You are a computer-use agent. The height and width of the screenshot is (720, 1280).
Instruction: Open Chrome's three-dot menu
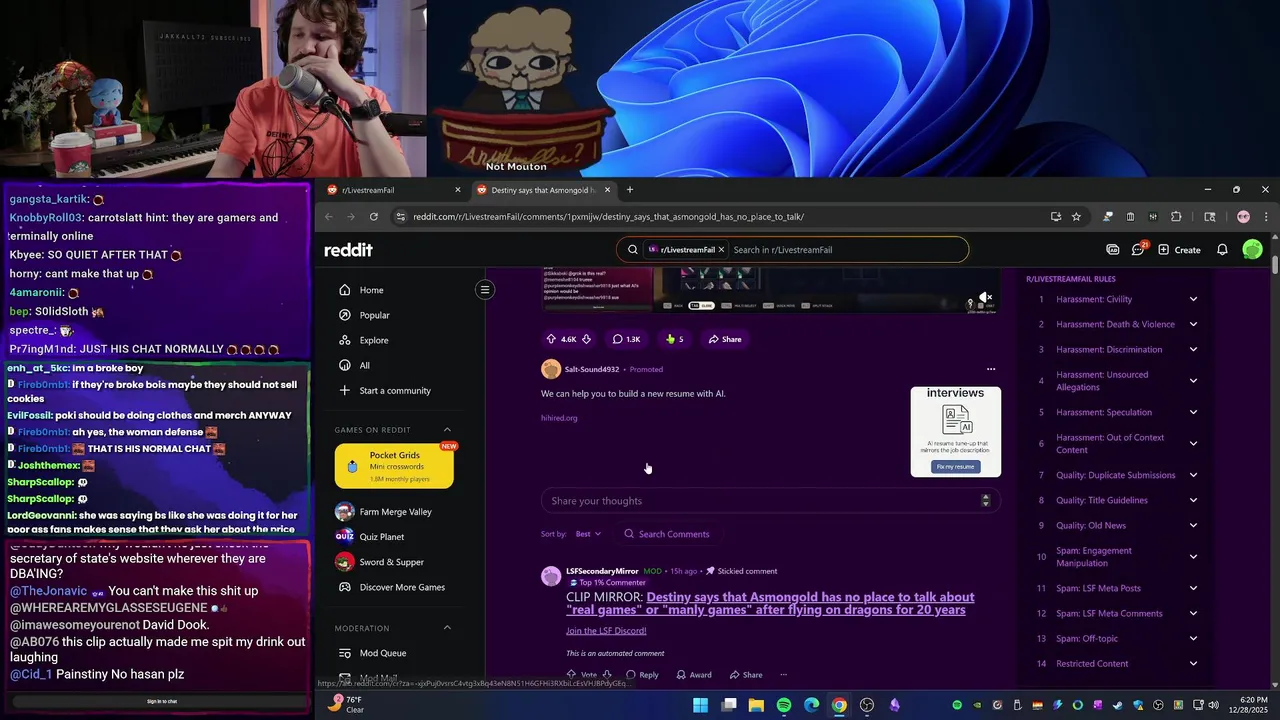(1266, 216)
